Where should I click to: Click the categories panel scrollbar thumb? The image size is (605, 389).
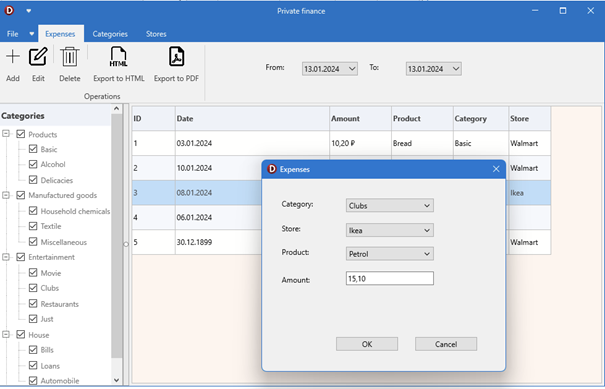[x=117, y=235]
